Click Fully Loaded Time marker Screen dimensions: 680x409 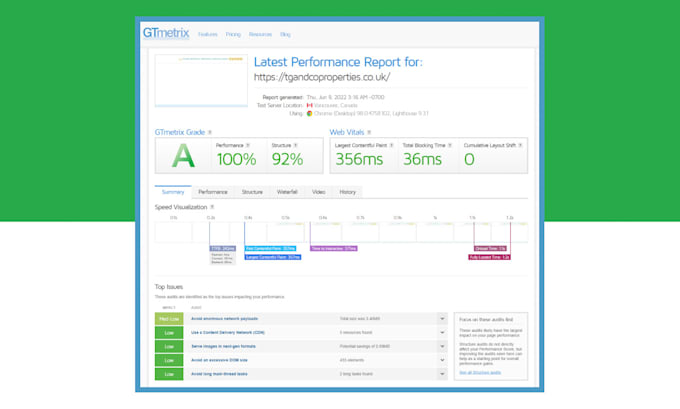[489, 257]
